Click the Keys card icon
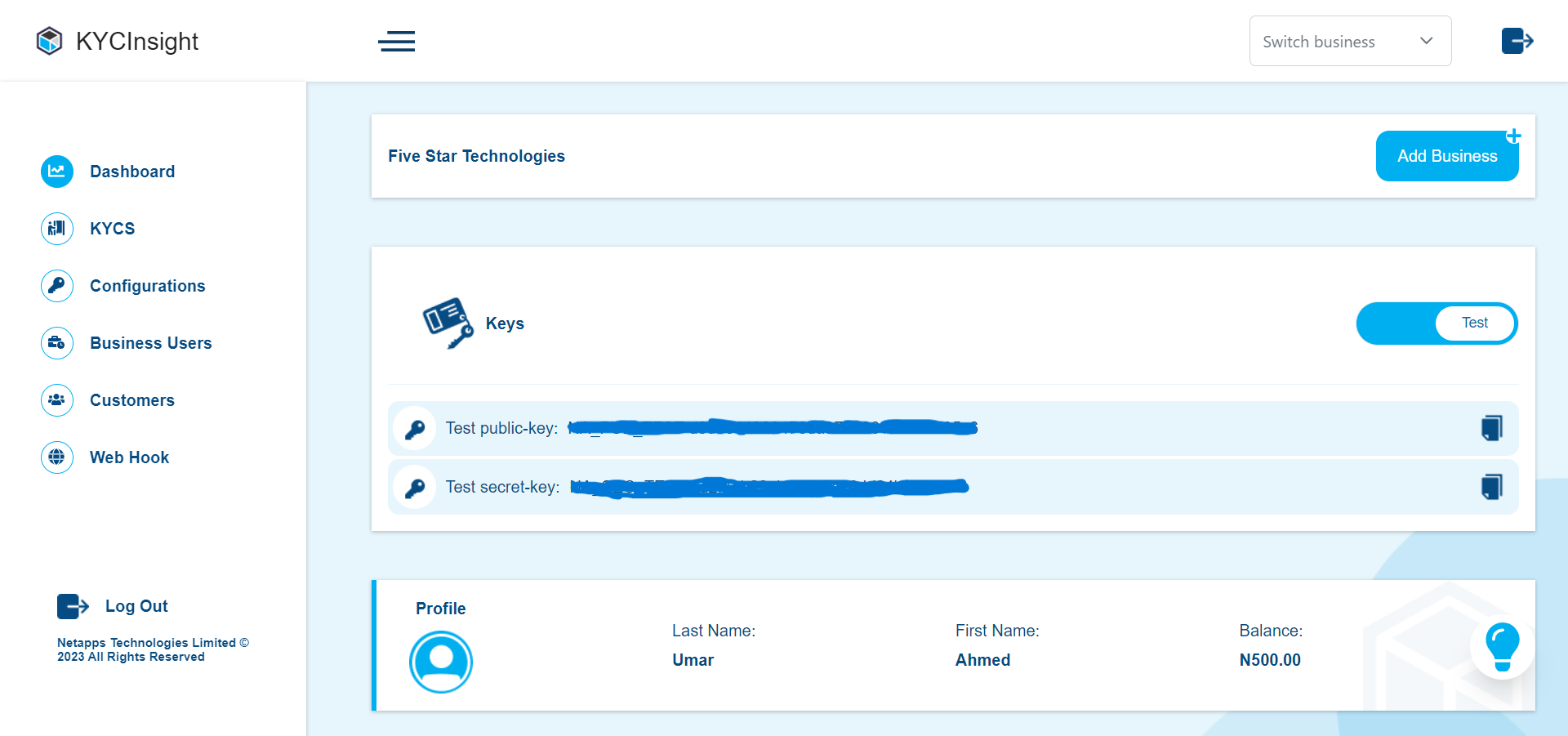The image size is (1568, 736). click(448, 323)
